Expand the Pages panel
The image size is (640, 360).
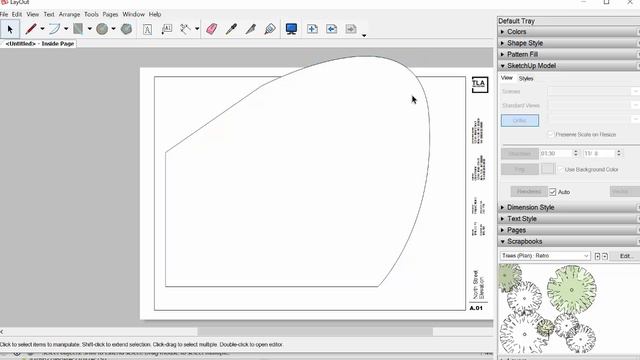pos(569,230)
